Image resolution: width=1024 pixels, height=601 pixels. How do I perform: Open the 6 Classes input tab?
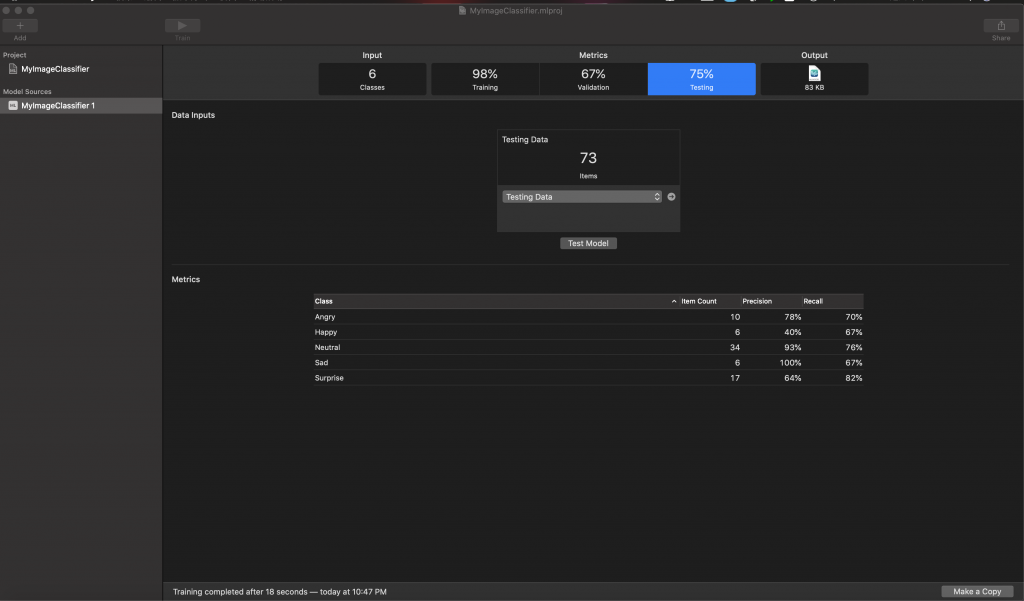[372, 79]
